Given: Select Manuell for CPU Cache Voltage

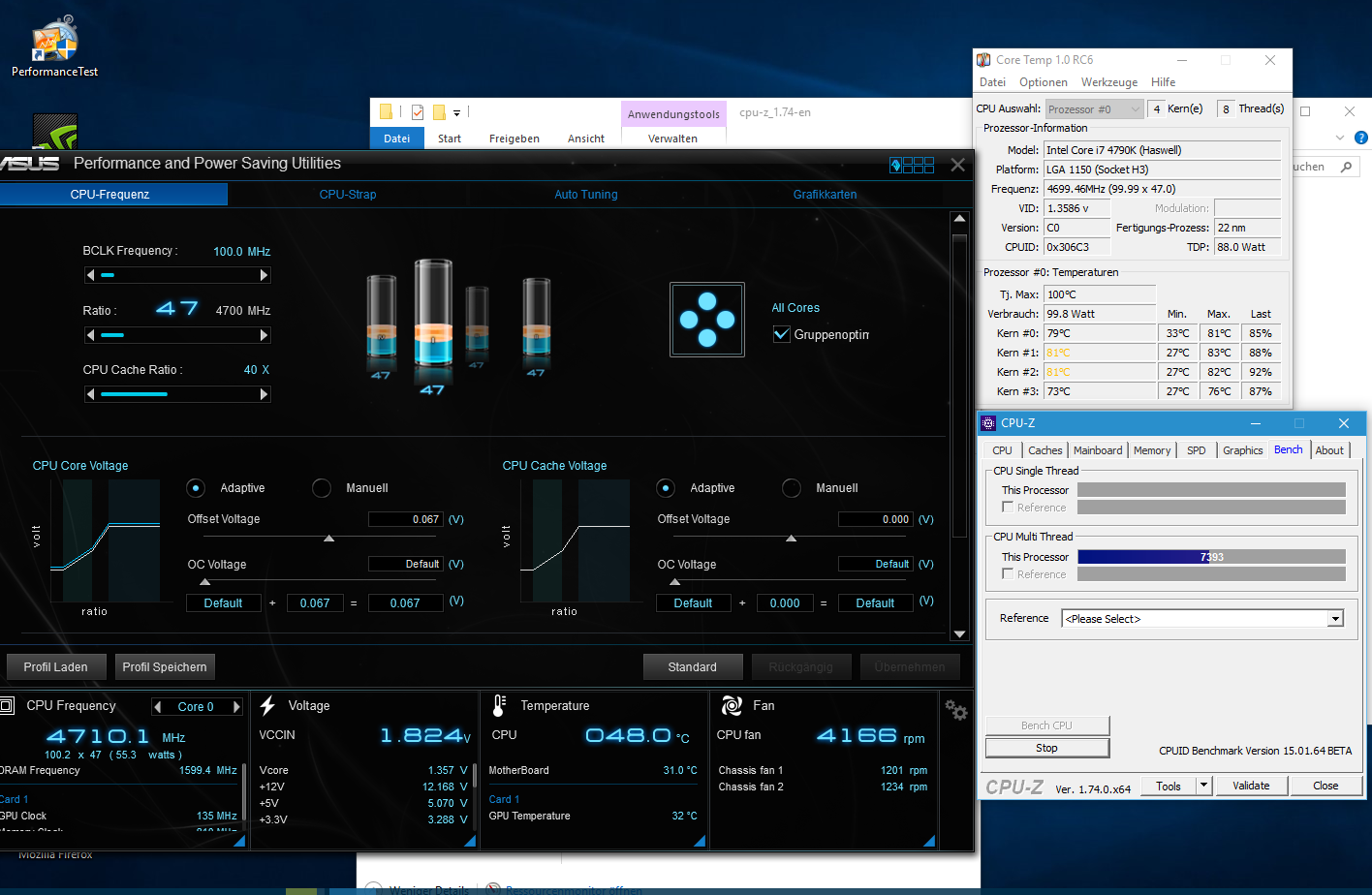Looking at the screenshot, I should (x=792, y=488).
